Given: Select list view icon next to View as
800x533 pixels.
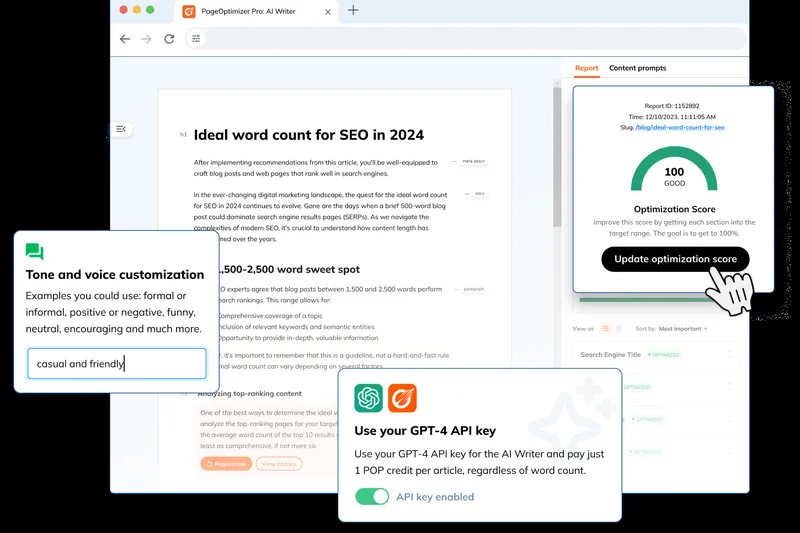Looking at the screenshot, I should (x=606, y=328).
